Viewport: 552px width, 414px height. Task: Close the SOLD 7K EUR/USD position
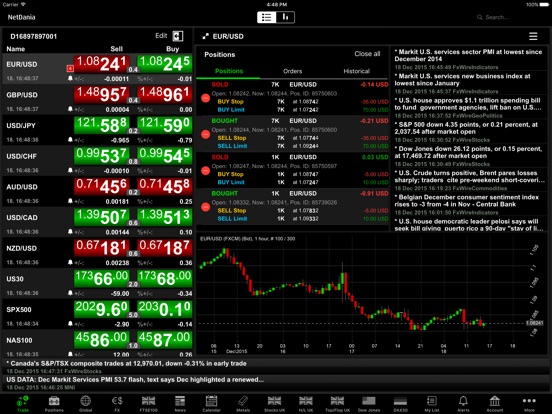(206, 98)
